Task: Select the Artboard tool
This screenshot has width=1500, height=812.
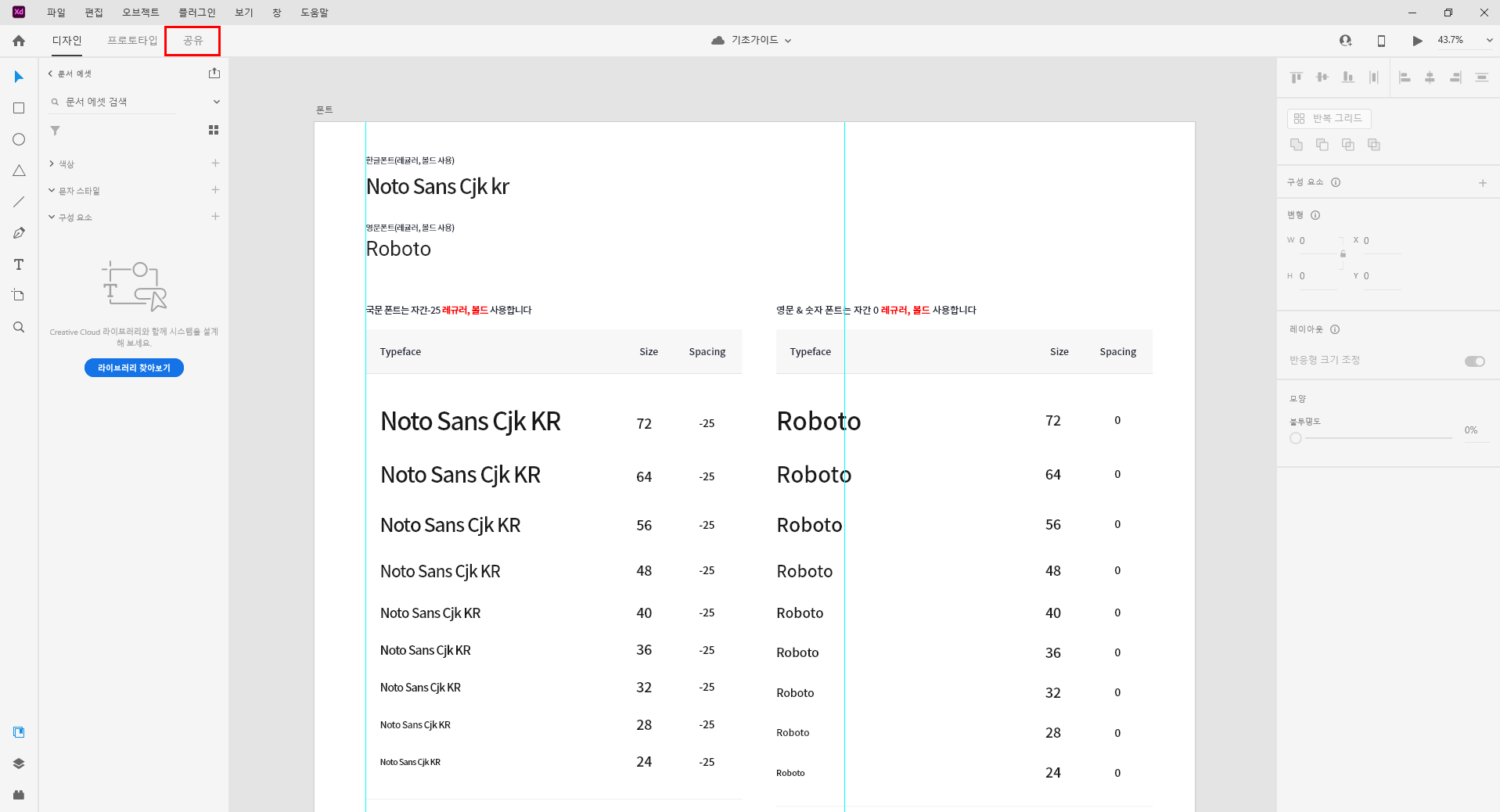Action: point(19,296)
